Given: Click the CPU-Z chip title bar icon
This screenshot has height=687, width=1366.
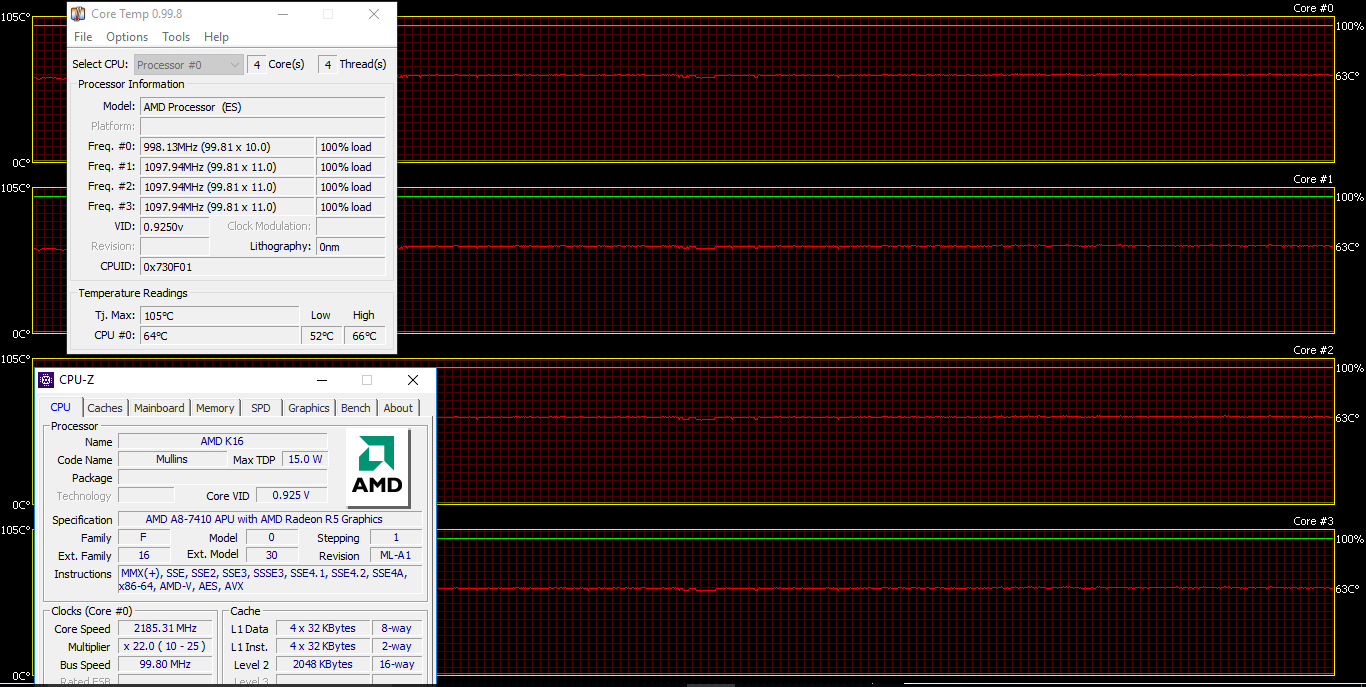Looking at the screenshot, I should point(46,380).
